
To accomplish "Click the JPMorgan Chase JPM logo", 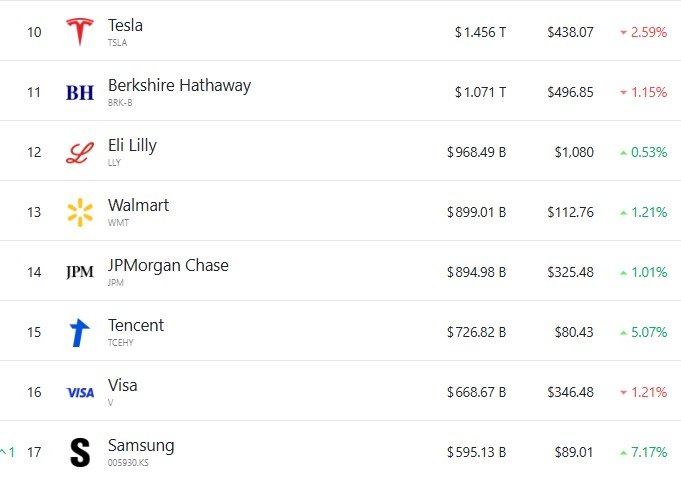I will click(x=79, y=272).
